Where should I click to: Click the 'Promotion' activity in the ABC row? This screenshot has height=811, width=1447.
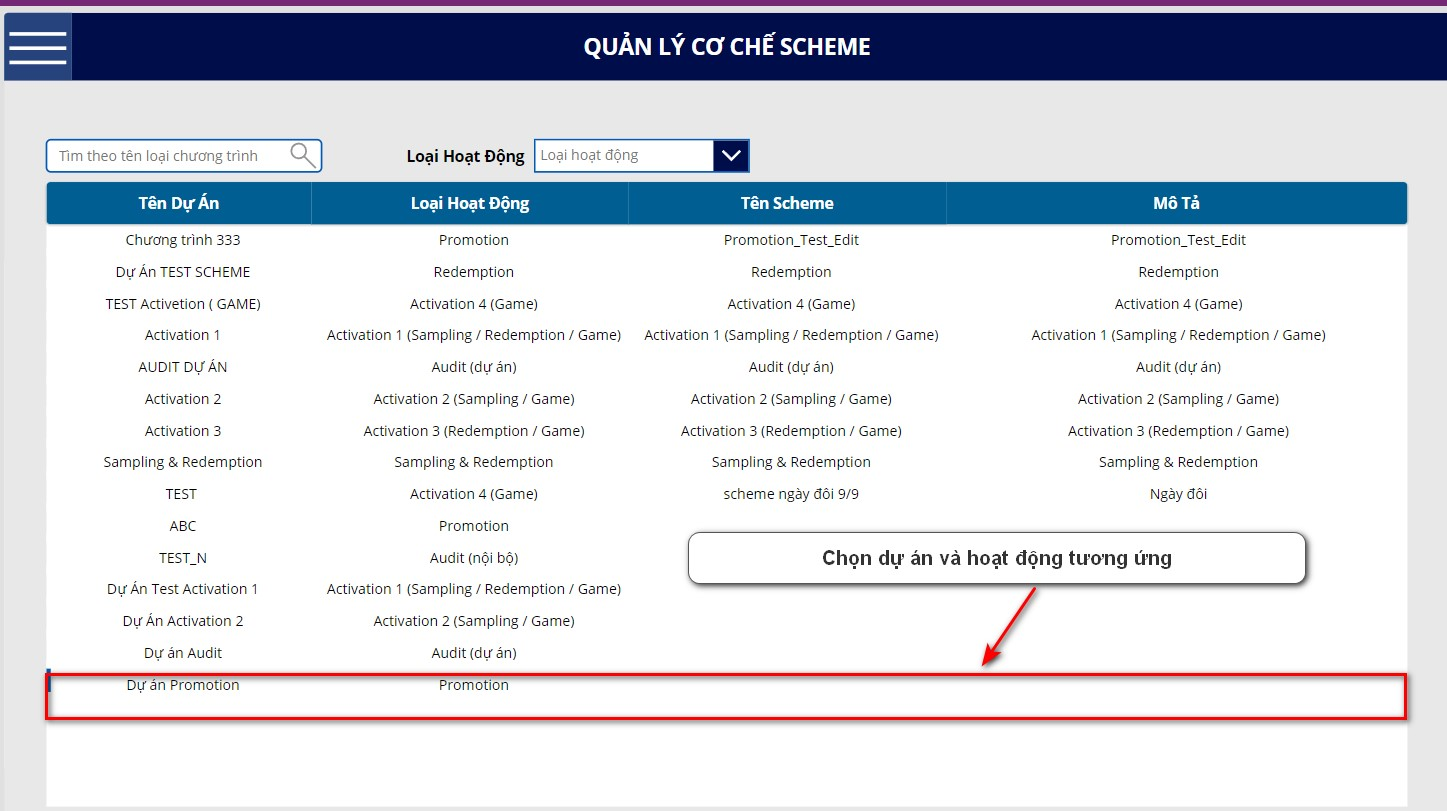pyautogui.click(x=474, y=526)
